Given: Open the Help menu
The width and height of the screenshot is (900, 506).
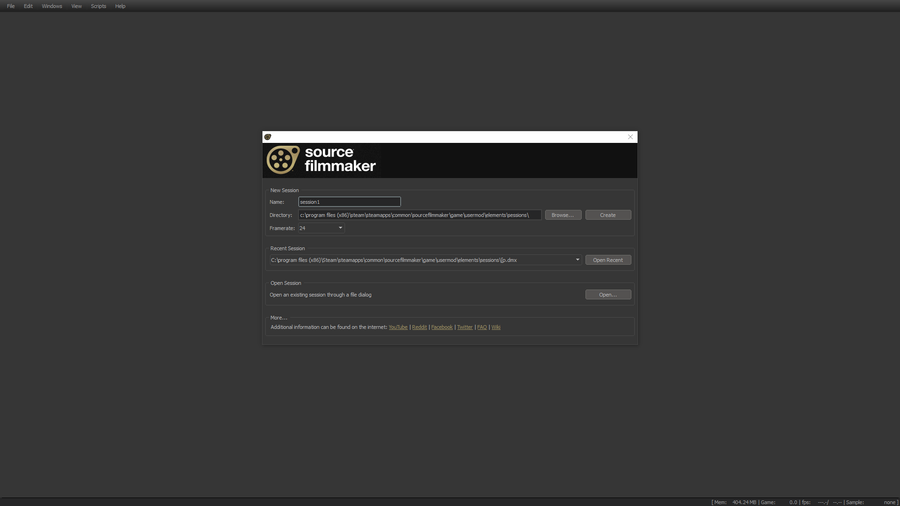Looking at the screenshot, I should tap(120, 6).
